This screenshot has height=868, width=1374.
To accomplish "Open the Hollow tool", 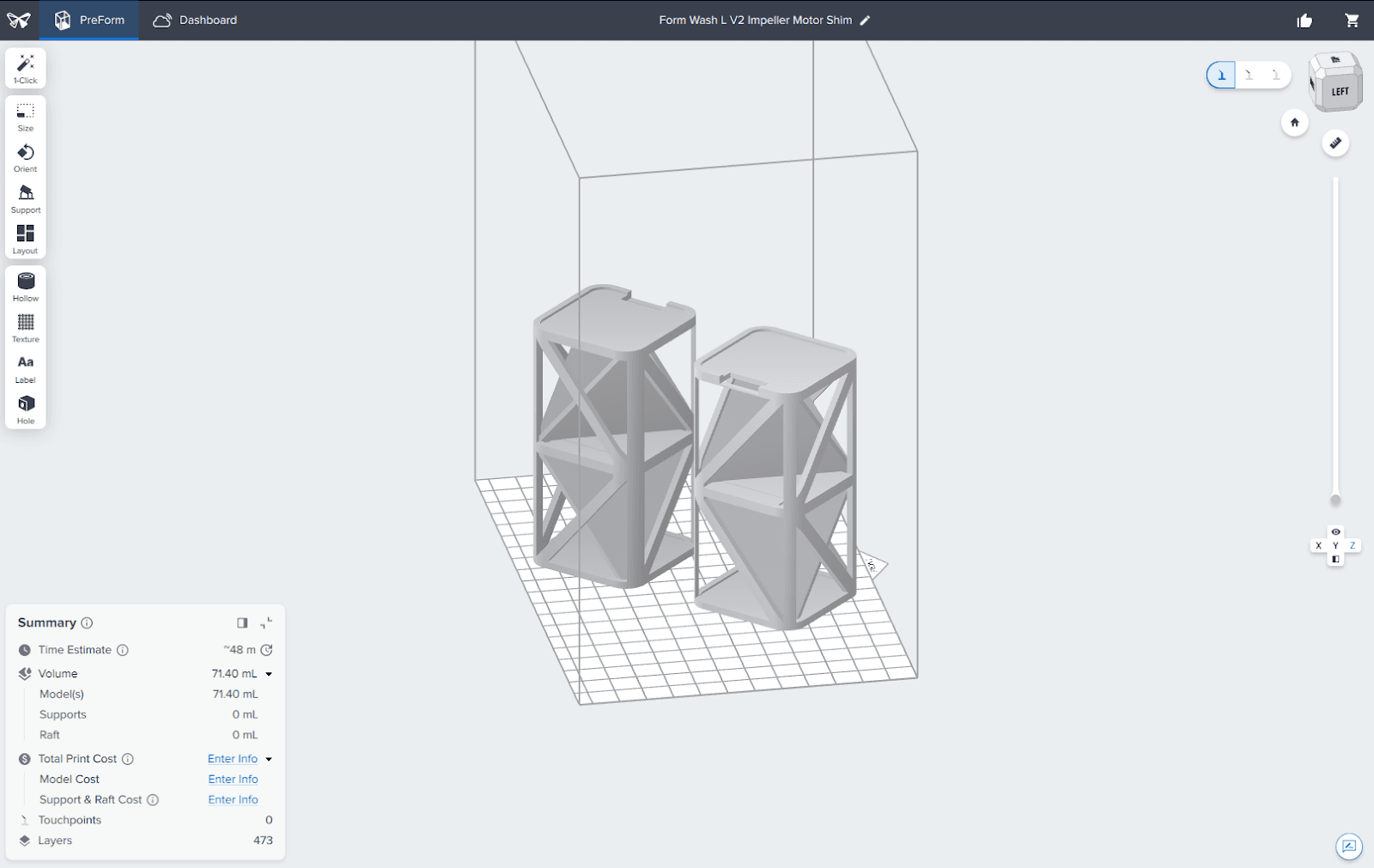I will (x=26, y=288).
